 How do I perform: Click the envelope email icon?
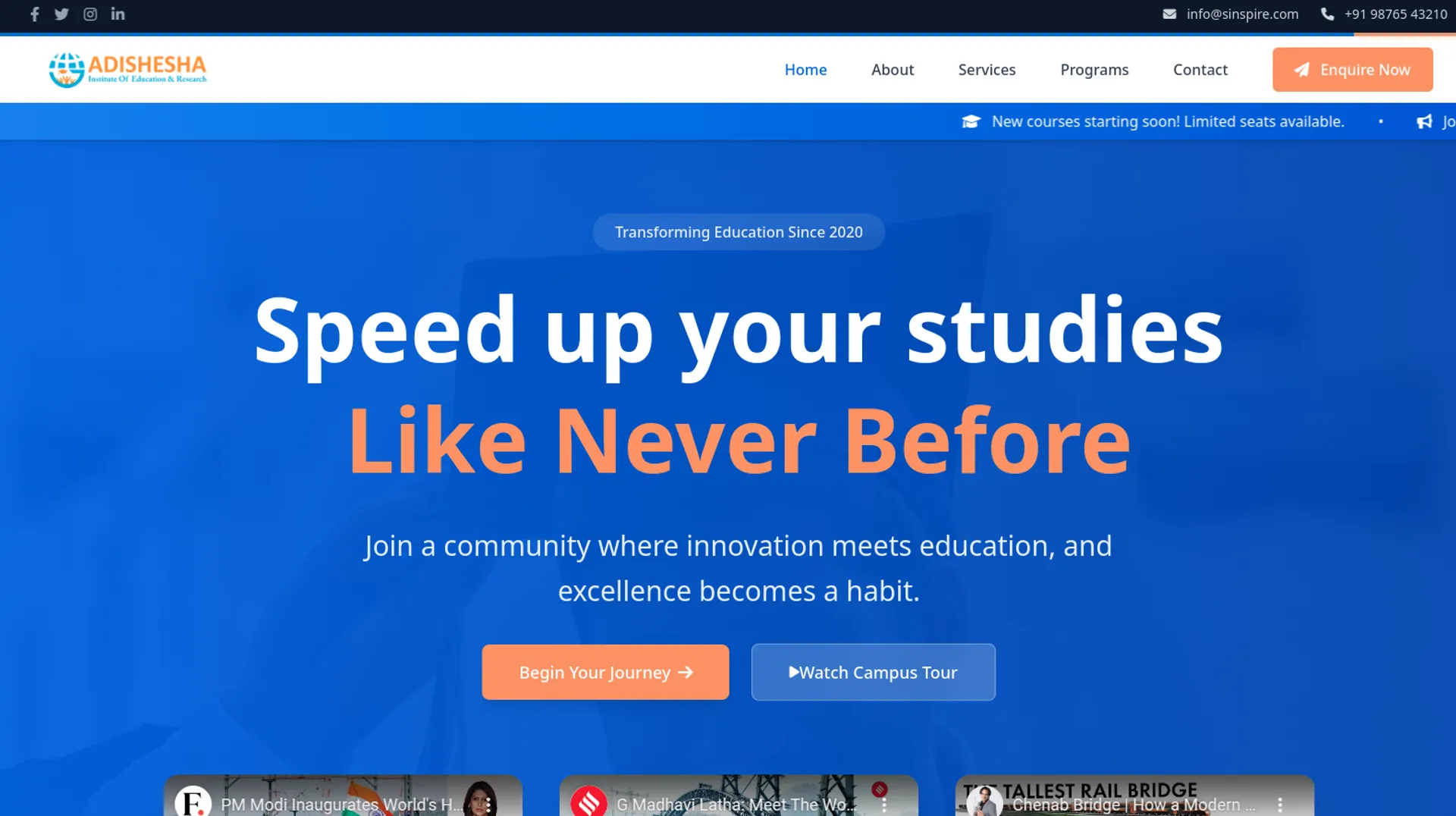(x=1169, y=14)
